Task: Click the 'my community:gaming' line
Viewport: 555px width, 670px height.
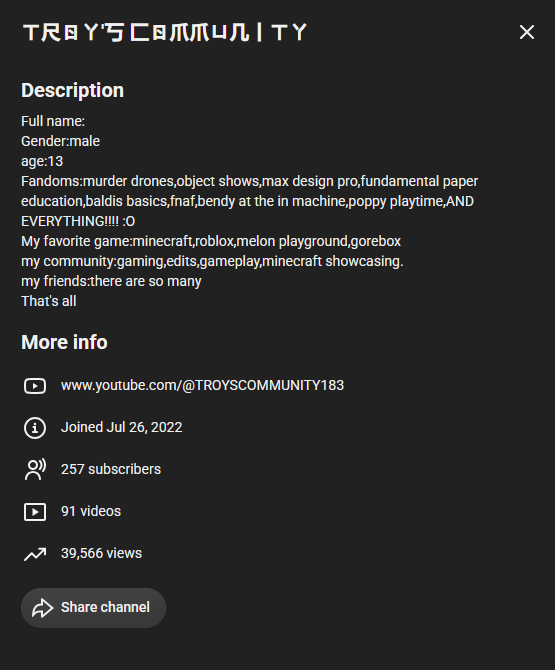Action: (x=212, y=261)
